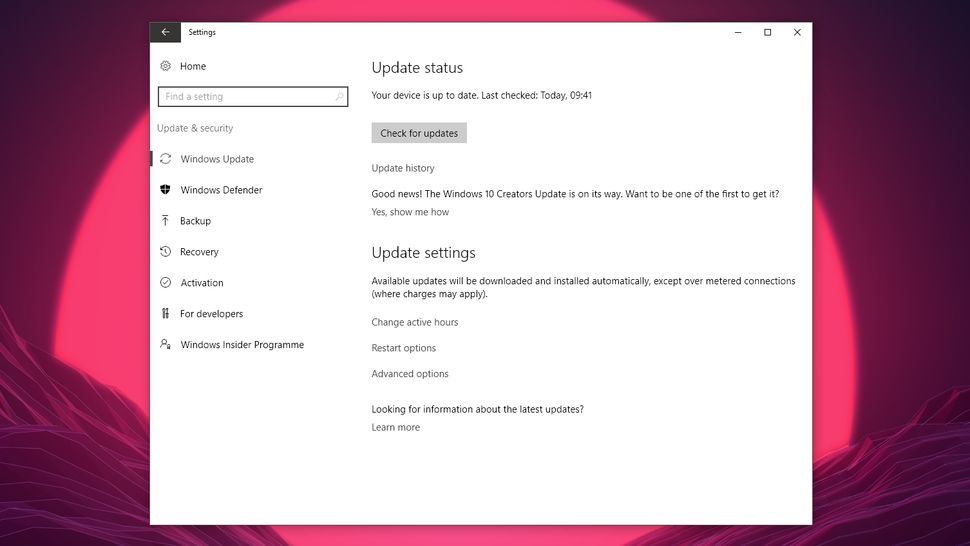This screenshot has height=546, width=970.
Task: Open Advanced options link
Action: pos(410,374)
